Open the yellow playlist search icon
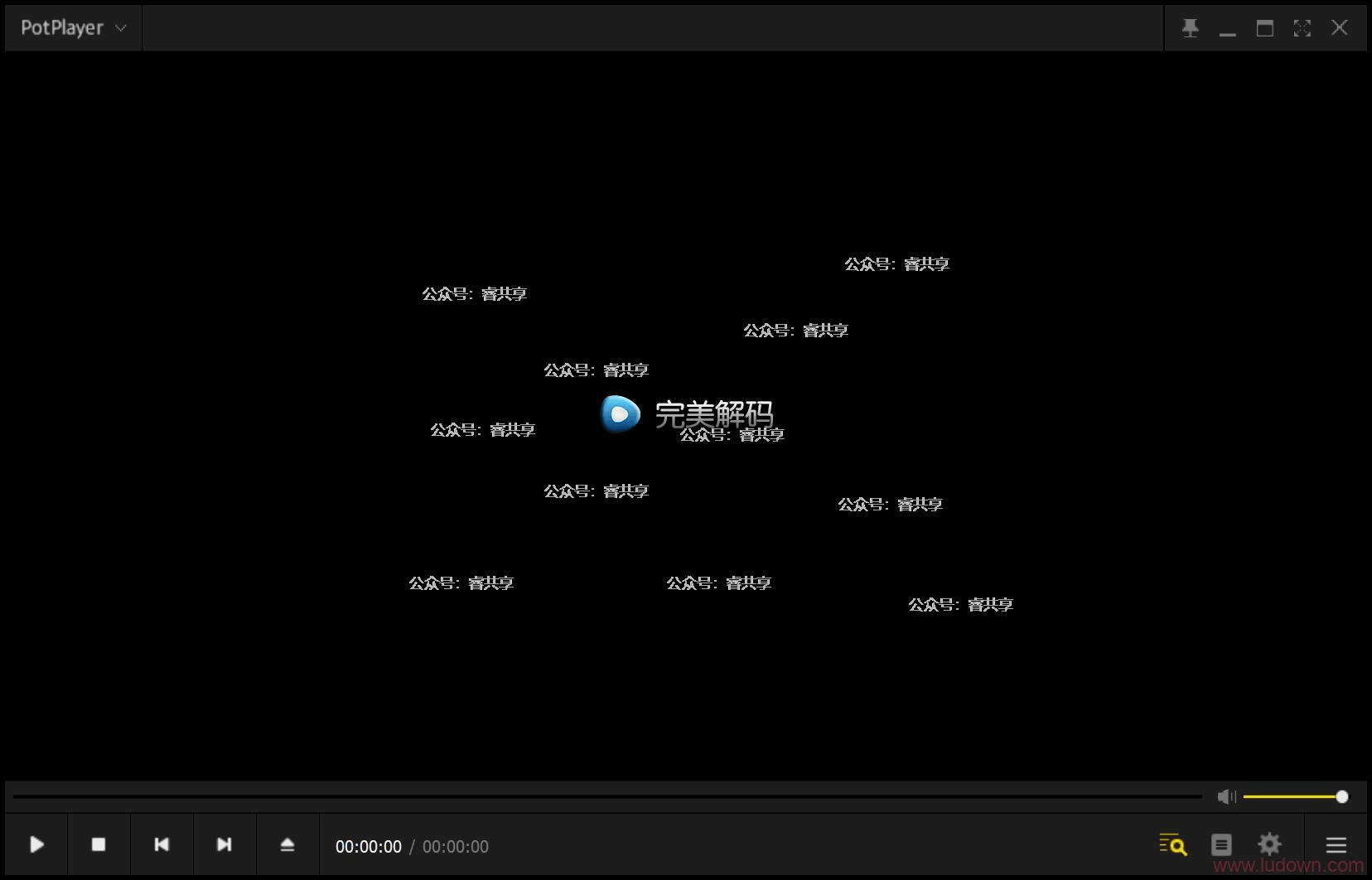This screenshot has width=1372, height=880. 1172,844
